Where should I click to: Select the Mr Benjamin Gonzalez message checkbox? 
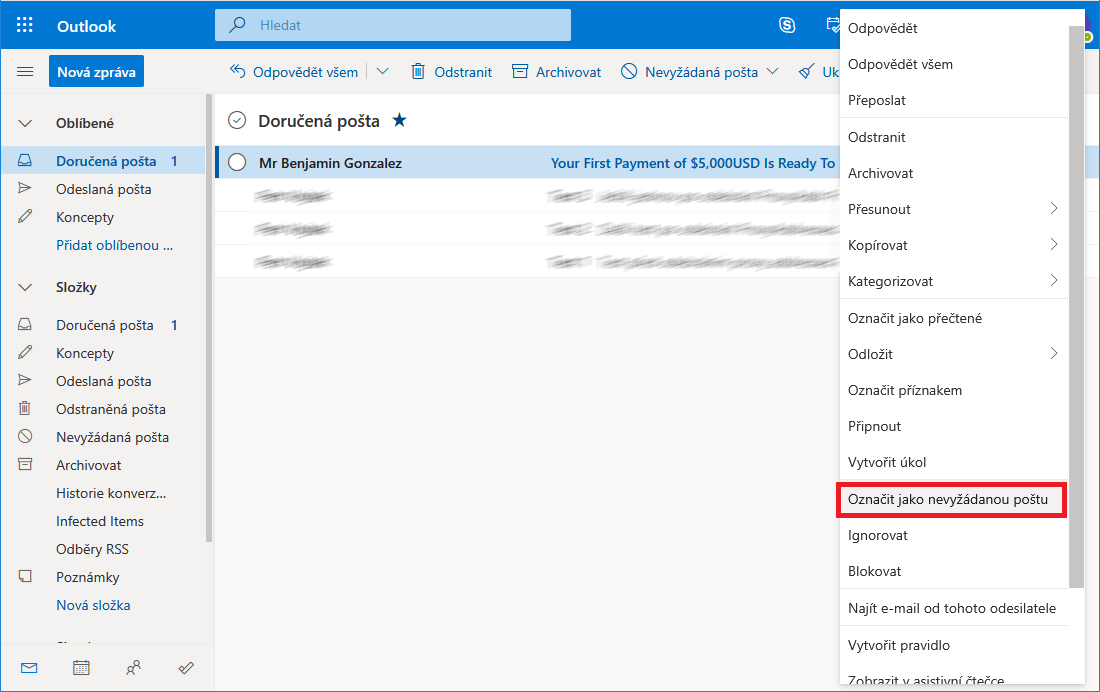[237, 162]
